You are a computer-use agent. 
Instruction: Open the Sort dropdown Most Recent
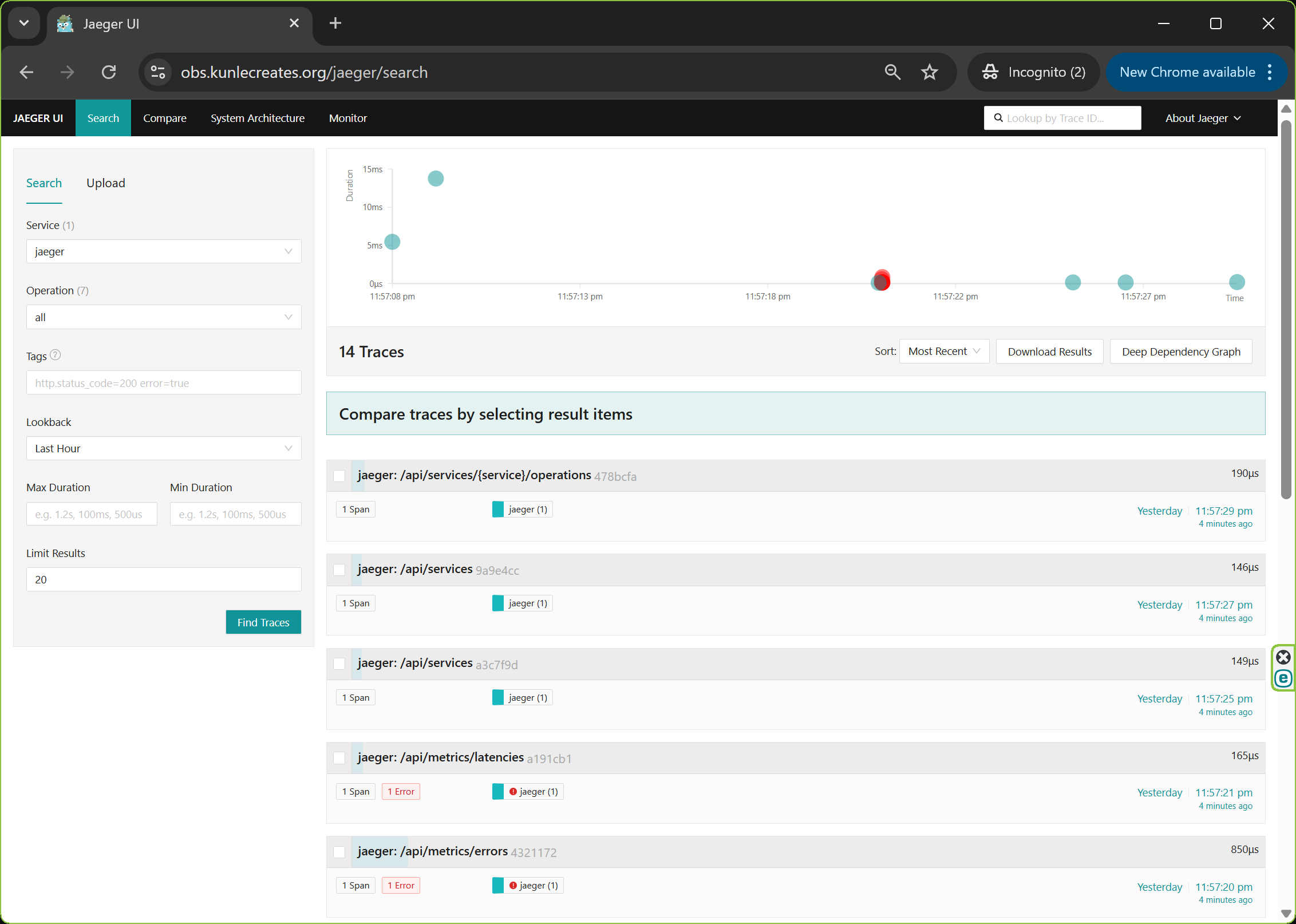point(945,352)
